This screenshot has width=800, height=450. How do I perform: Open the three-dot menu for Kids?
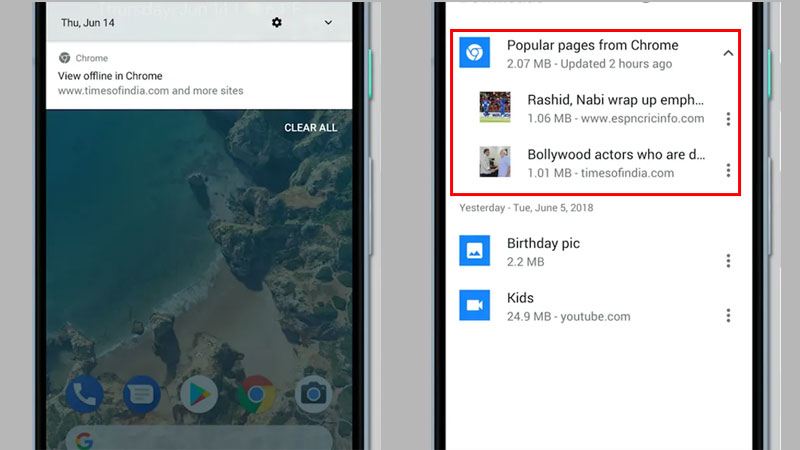[728, 316]
